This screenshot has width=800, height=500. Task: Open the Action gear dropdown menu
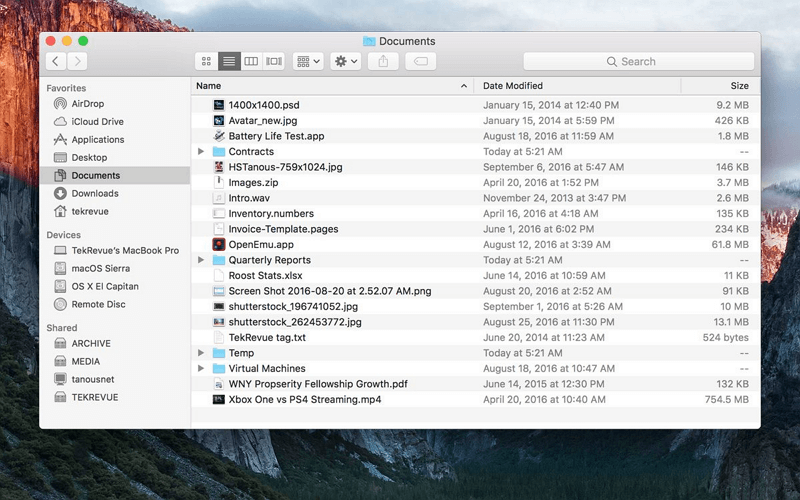click(346, 61)
